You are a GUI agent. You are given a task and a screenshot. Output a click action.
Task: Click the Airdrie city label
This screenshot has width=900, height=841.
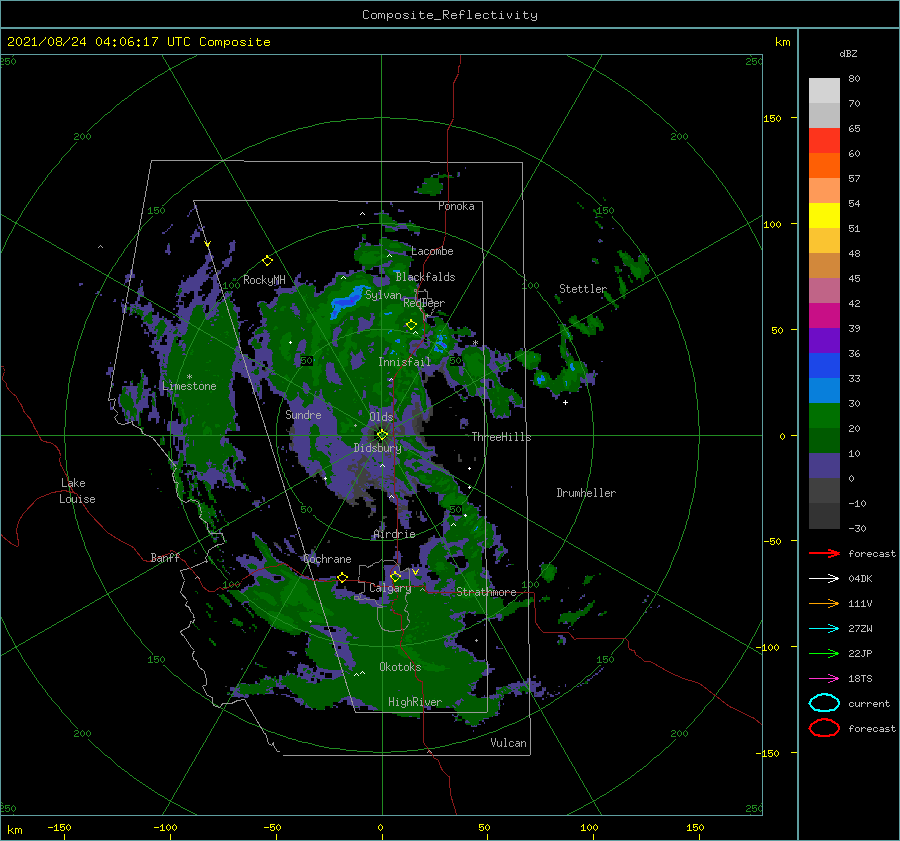tap(394, 534)
